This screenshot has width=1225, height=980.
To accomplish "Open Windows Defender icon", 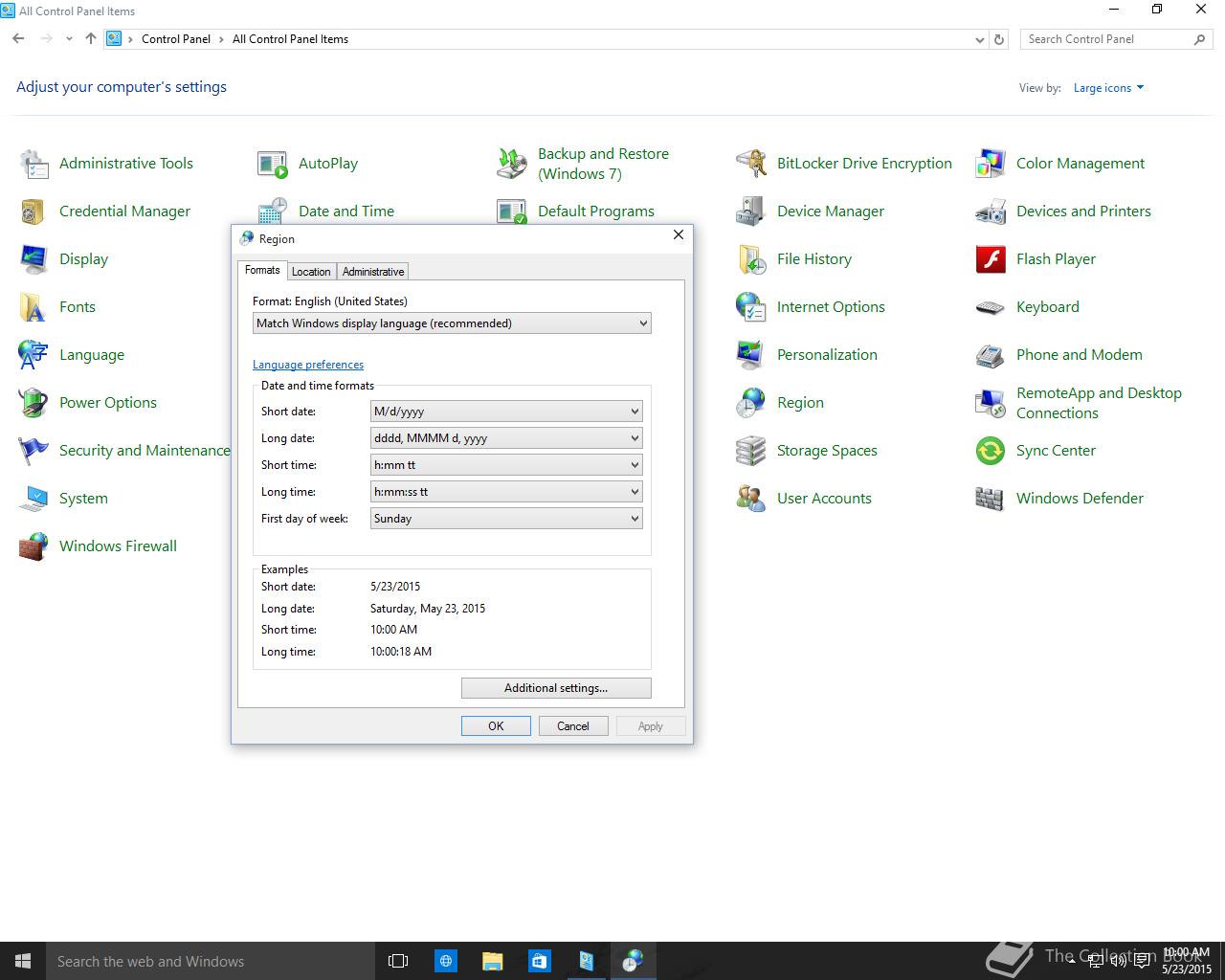I will pos(991,499).
